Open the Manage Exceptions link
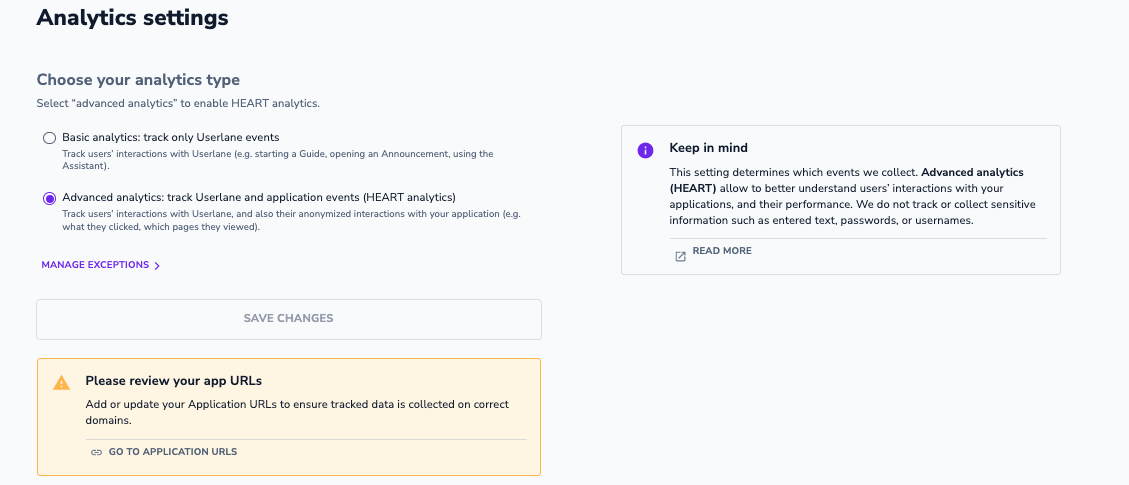The width and height of the screenshot is (1129, 485). tap(95, 265)
